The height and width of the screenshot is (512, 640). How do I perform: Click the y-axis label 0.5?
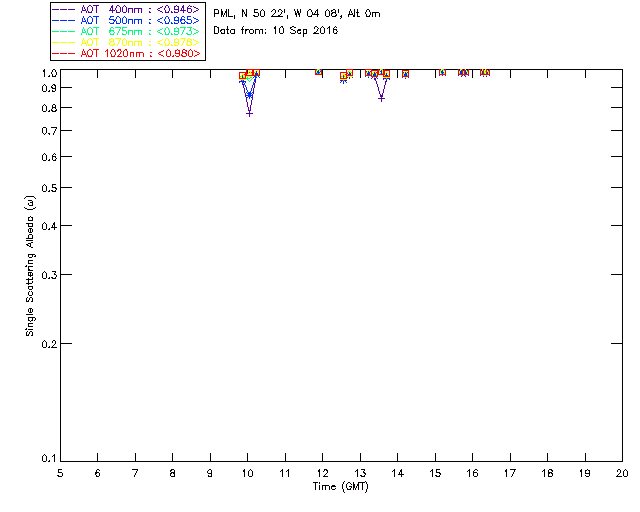point(49,188)
